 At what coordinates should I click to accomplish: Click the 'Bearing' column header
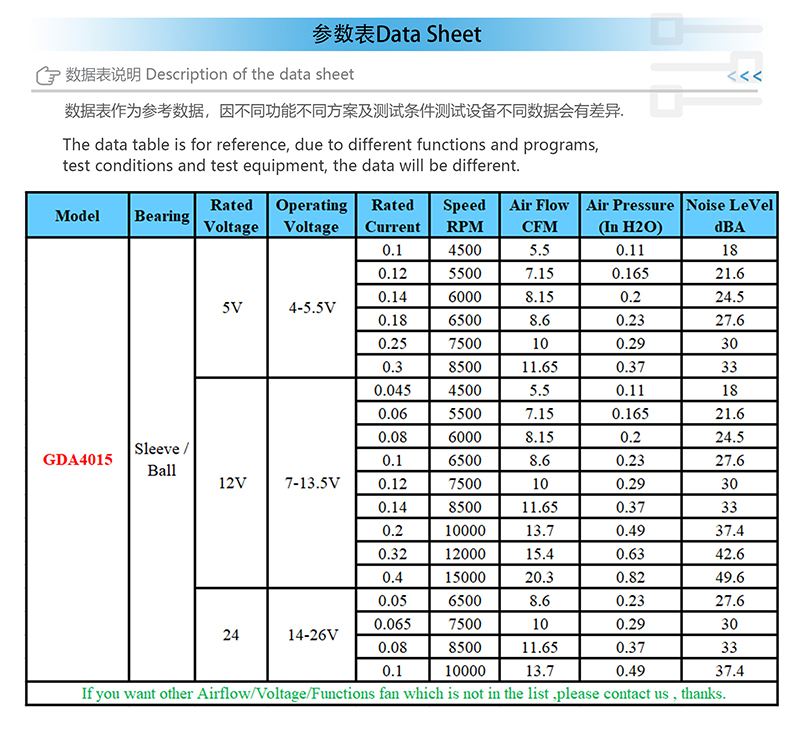pyautogui.click(x=162, y=215)
